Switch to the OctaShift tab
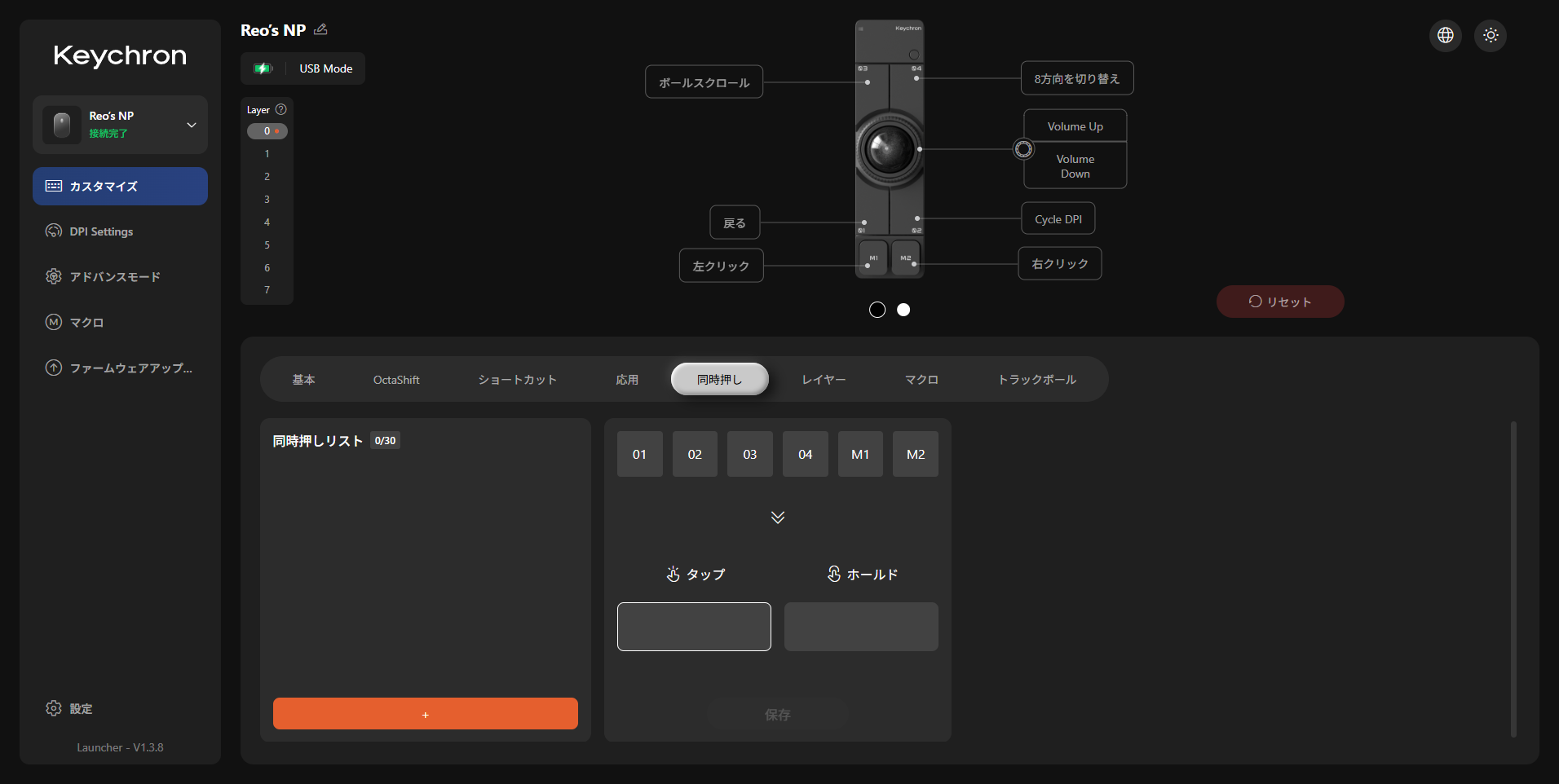This screenshot has height=784, width=1559. click(396, 380)
